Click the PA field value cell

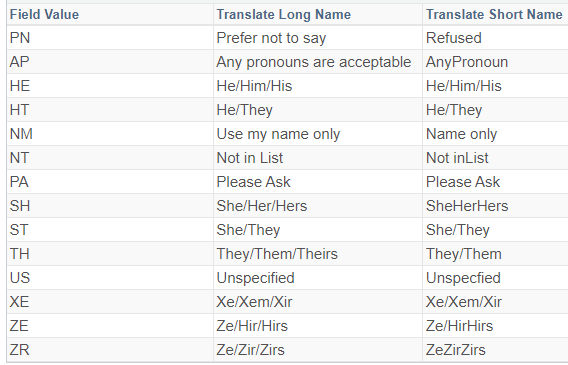coord(110,181)
